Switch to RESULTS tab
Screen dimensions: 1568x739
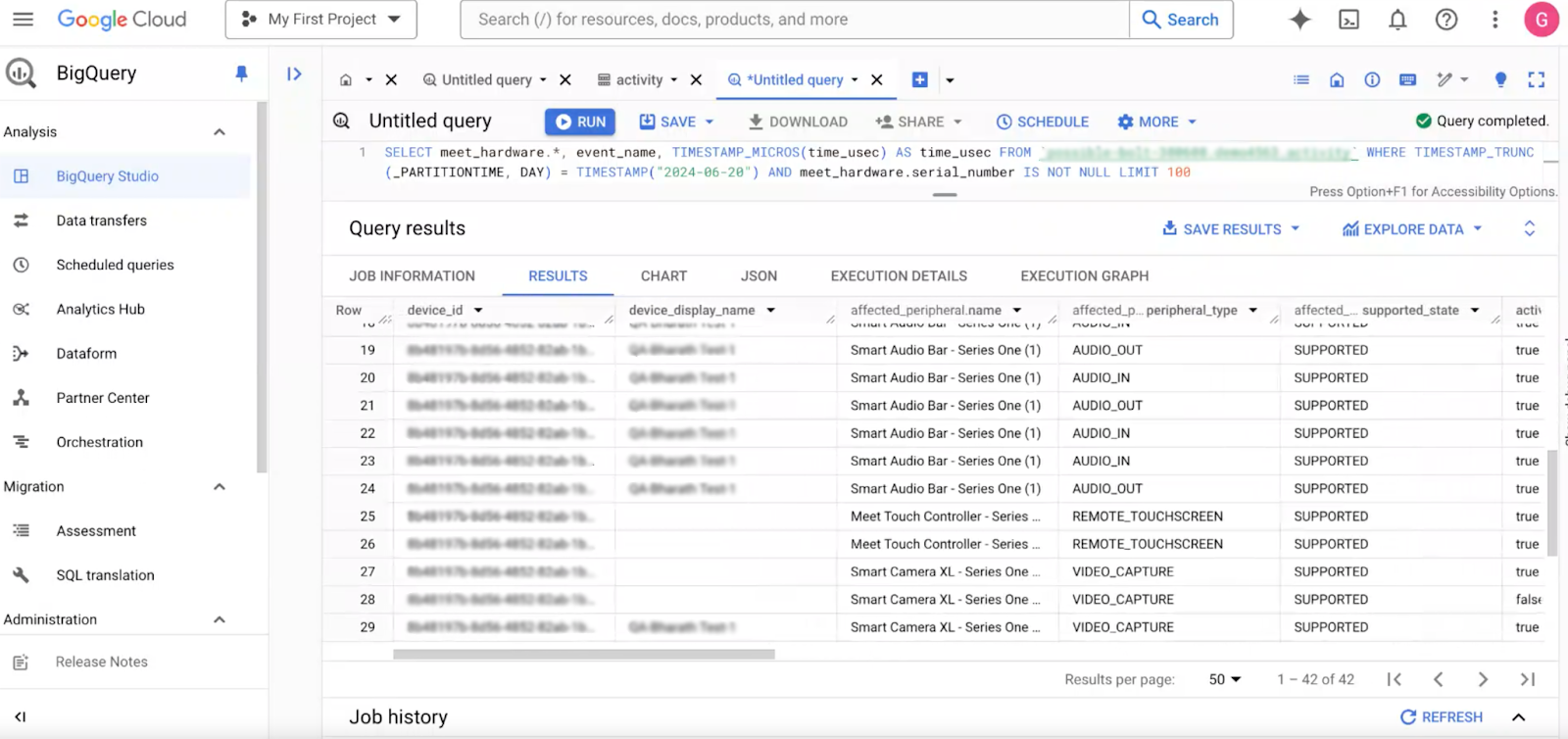[x=558, y=276]
